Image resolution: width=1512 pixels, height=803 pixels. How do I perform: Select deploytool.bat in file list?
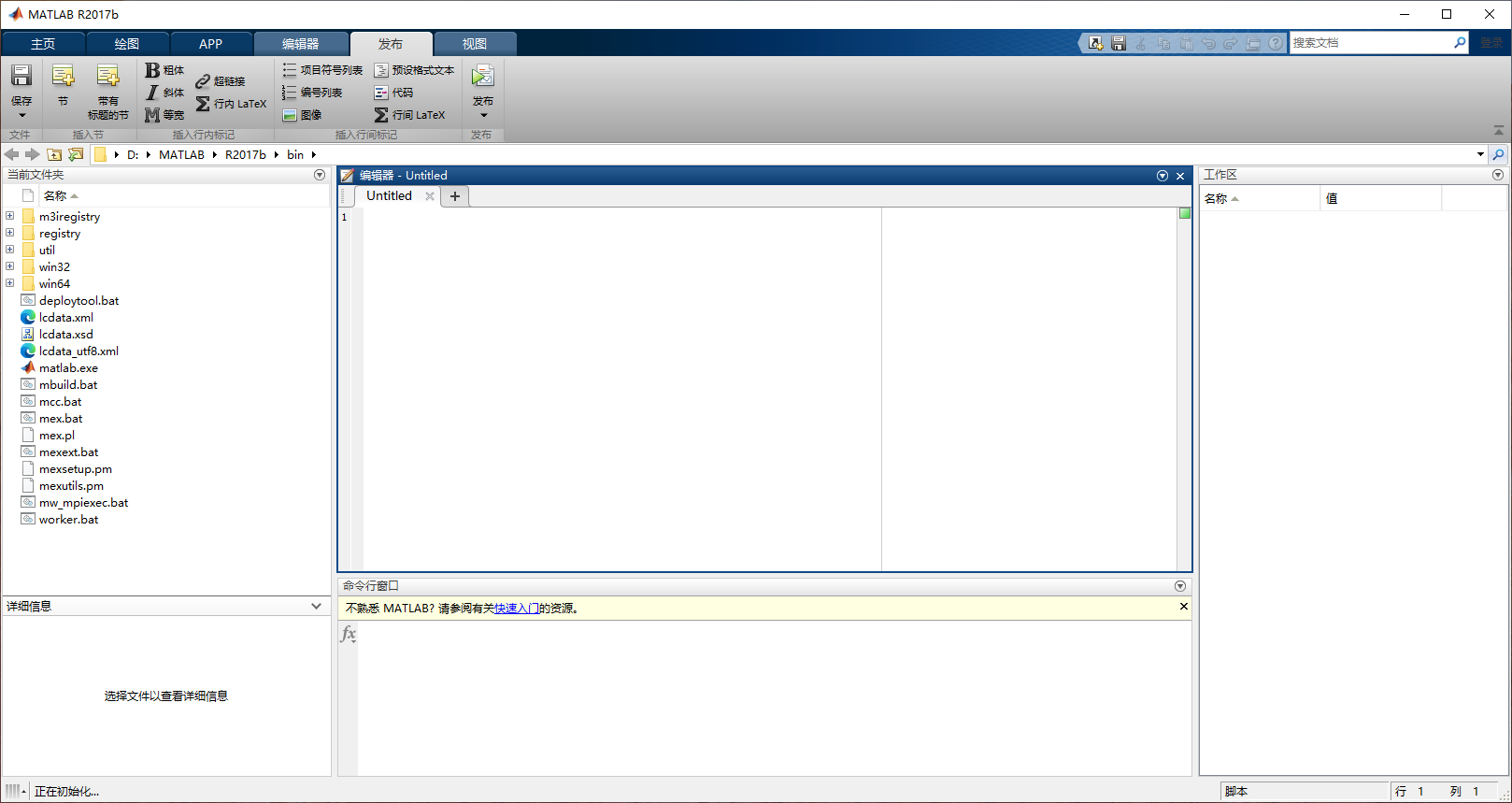pos(78,300)
